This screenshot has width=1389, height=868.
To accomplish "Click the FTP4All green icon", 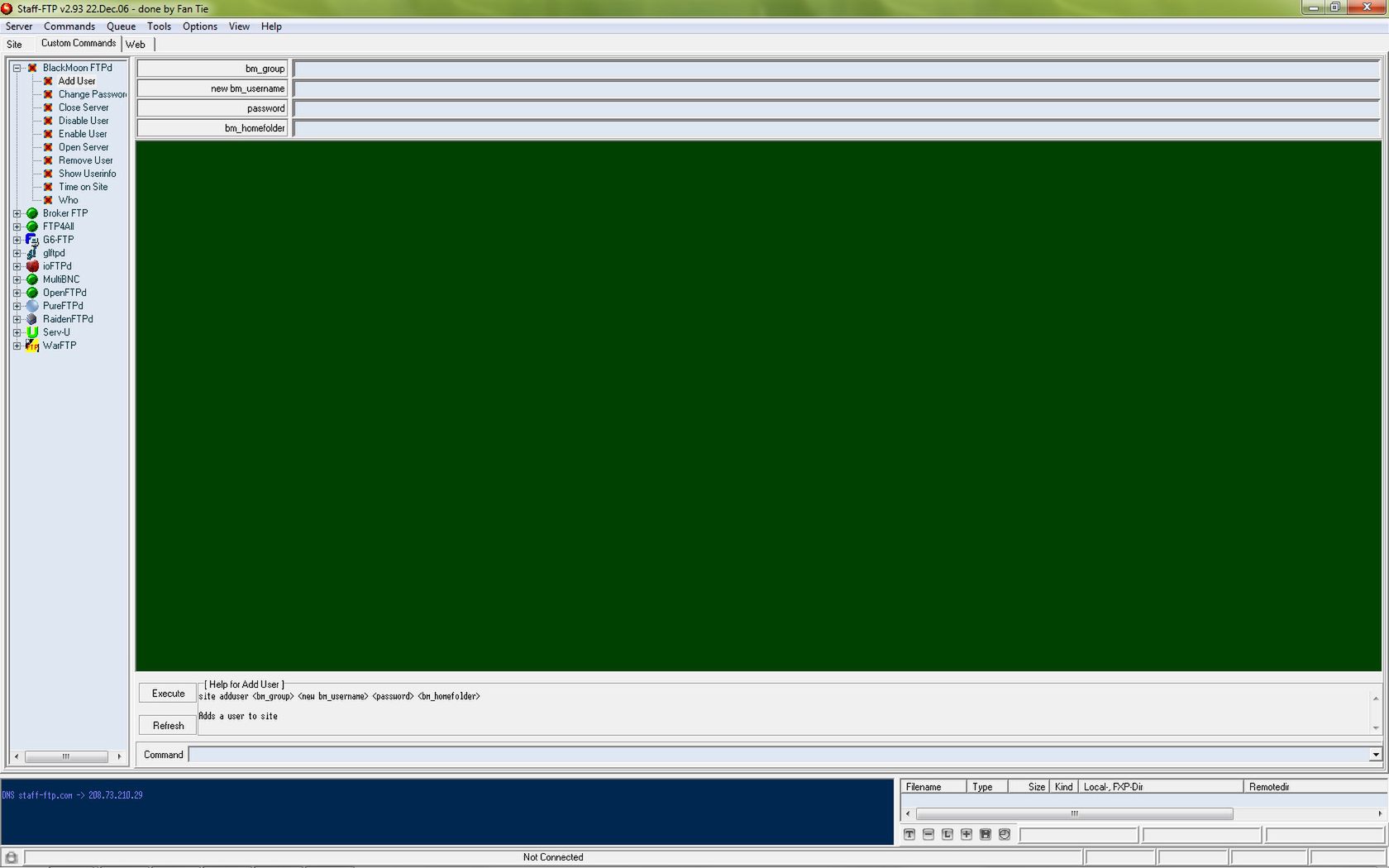I will (32, 227).
